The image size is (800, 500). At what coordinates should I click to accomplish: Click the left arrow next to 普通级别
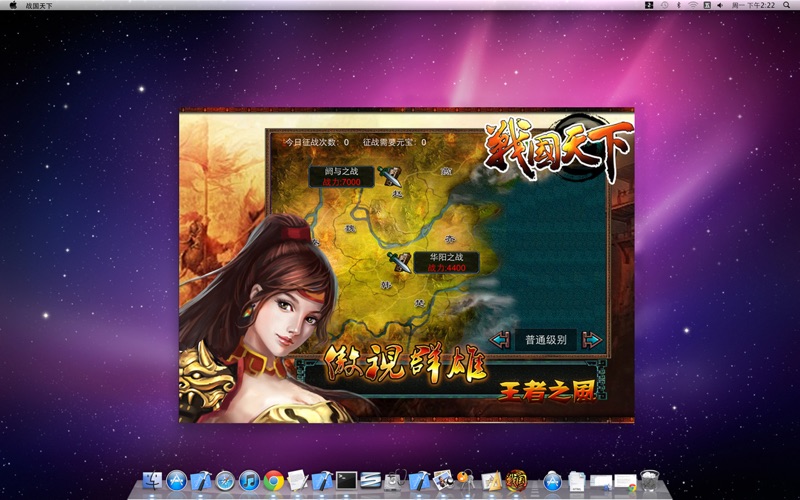tap(500, 340)
